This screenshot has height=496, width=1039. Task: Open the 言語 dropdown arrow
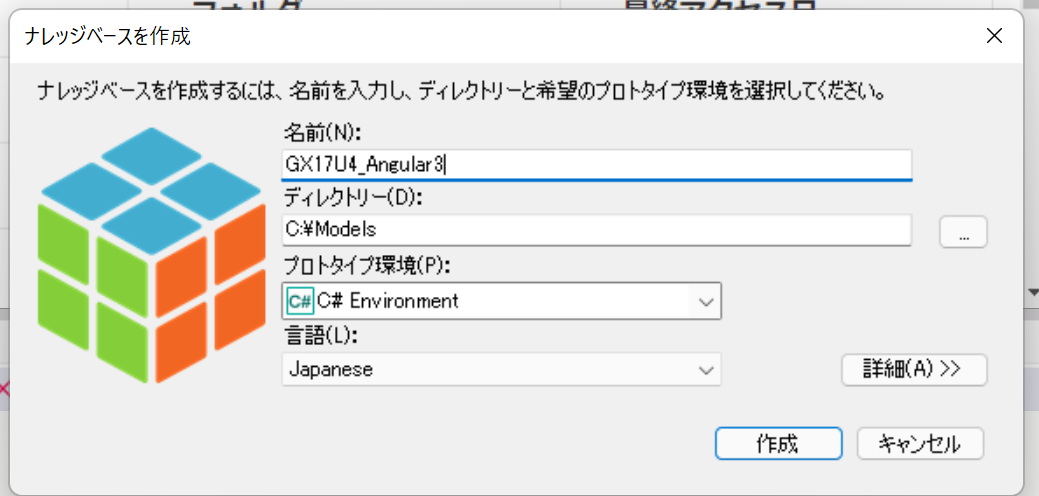[706, 370]
